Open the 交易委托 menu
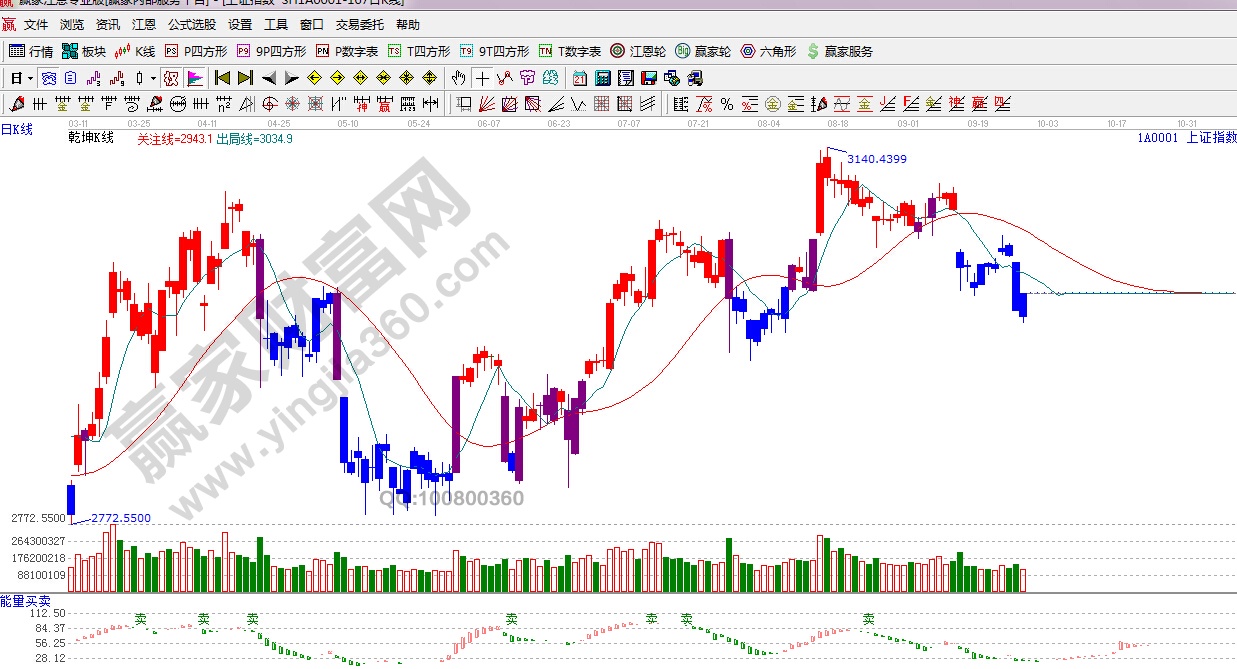1237x669 pixels. pyautogui.click(x=360, y=24)
